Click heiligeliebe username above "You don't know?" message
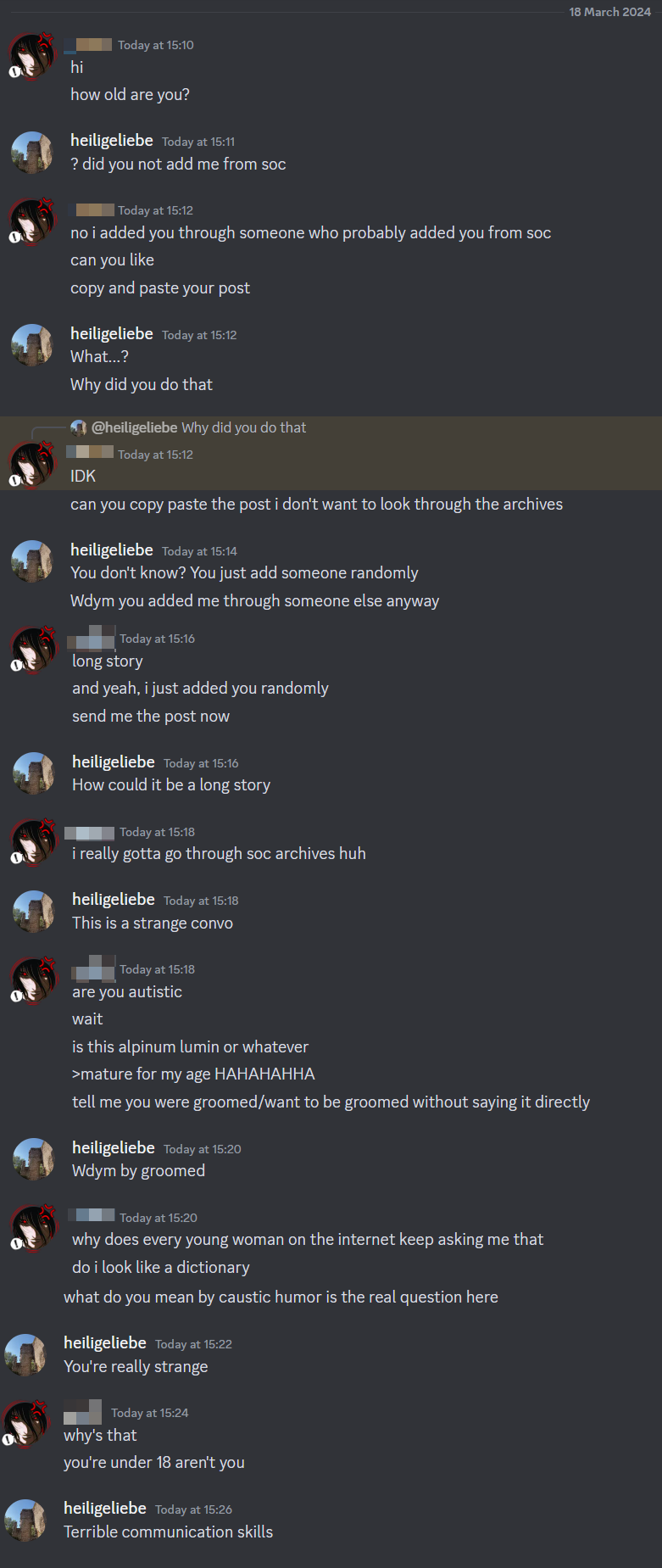662x1568 pixels. (112, 550)
